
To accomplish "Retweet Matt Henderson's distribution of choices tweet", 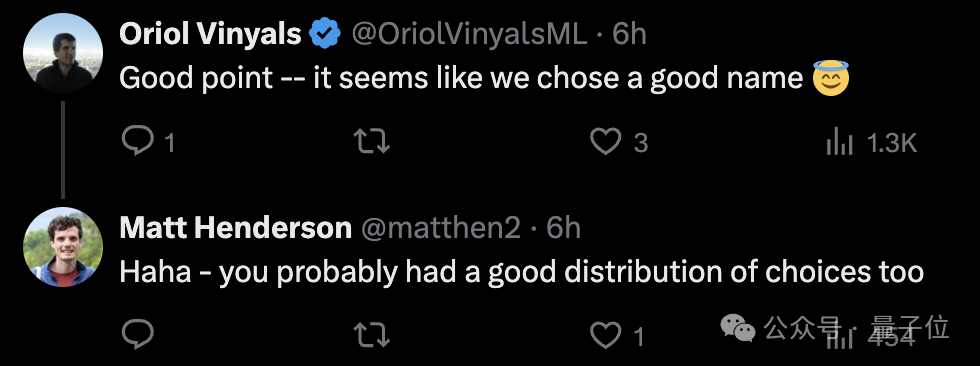I will pos(372,336).
